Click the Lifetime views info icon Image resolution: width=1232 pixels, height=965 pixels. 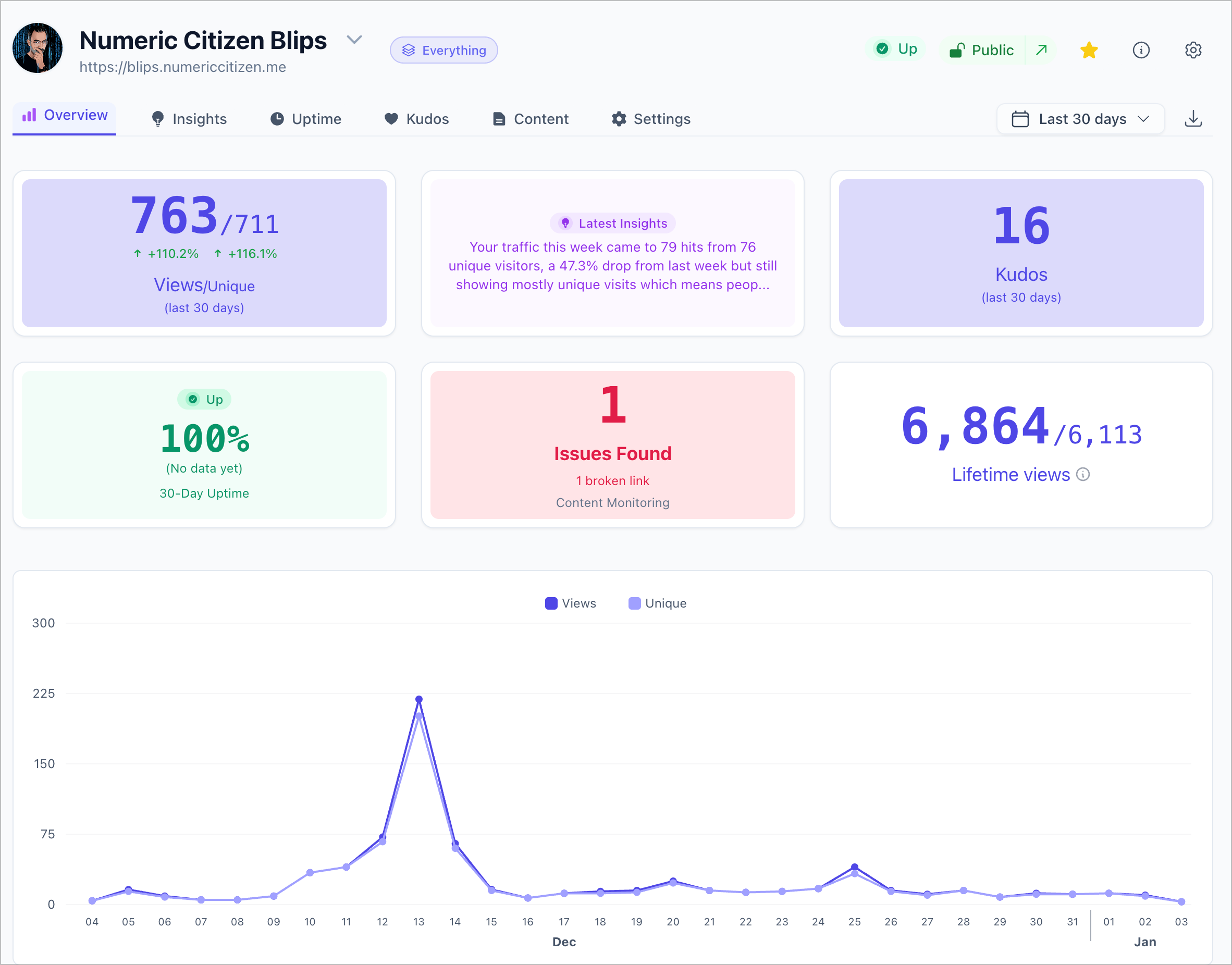(1082, 475)
